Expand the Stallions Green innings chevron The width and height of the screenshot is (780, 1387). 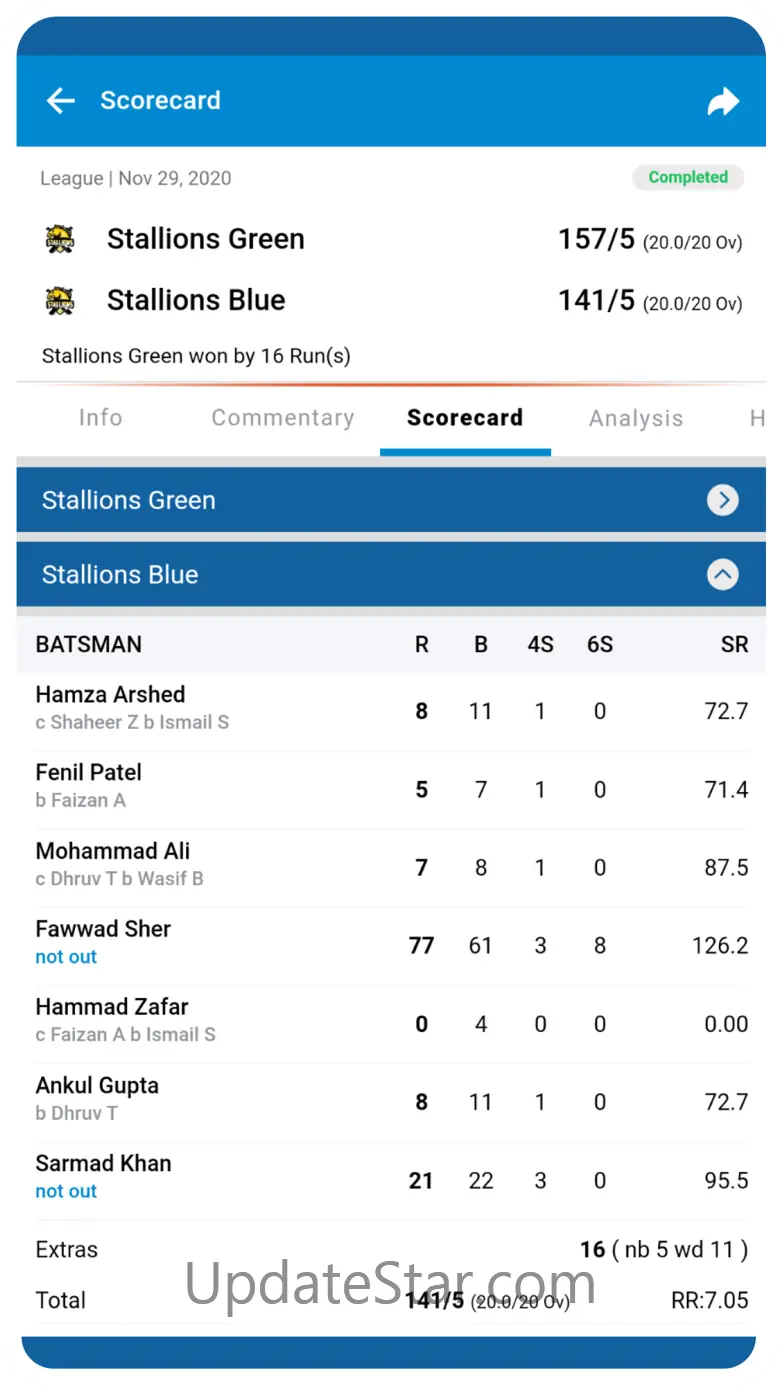(x=722, y=500)
